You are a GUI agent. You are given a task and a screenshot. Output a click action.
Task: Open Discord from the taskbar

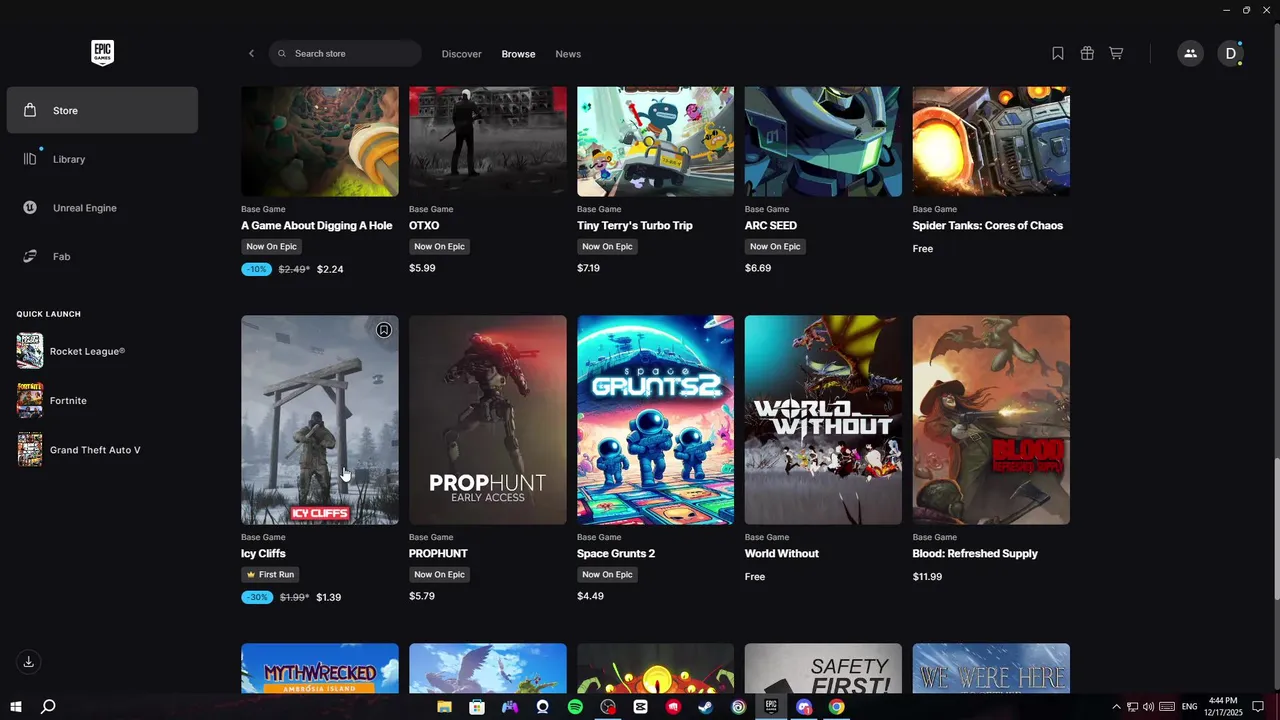(804, 707)
